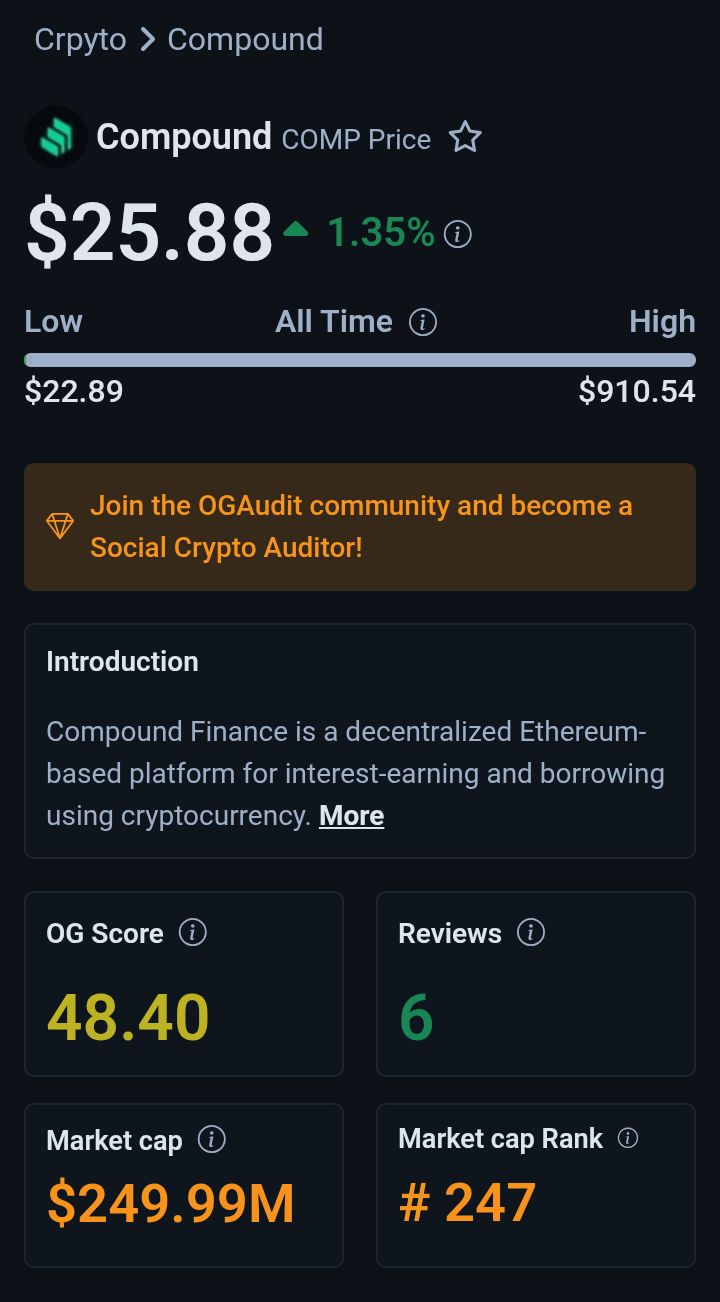The width and height of the screenshot is (720, 1302).
Task: Tap the diamond icon in OGAudit banner
Action: tap(60, 526)
